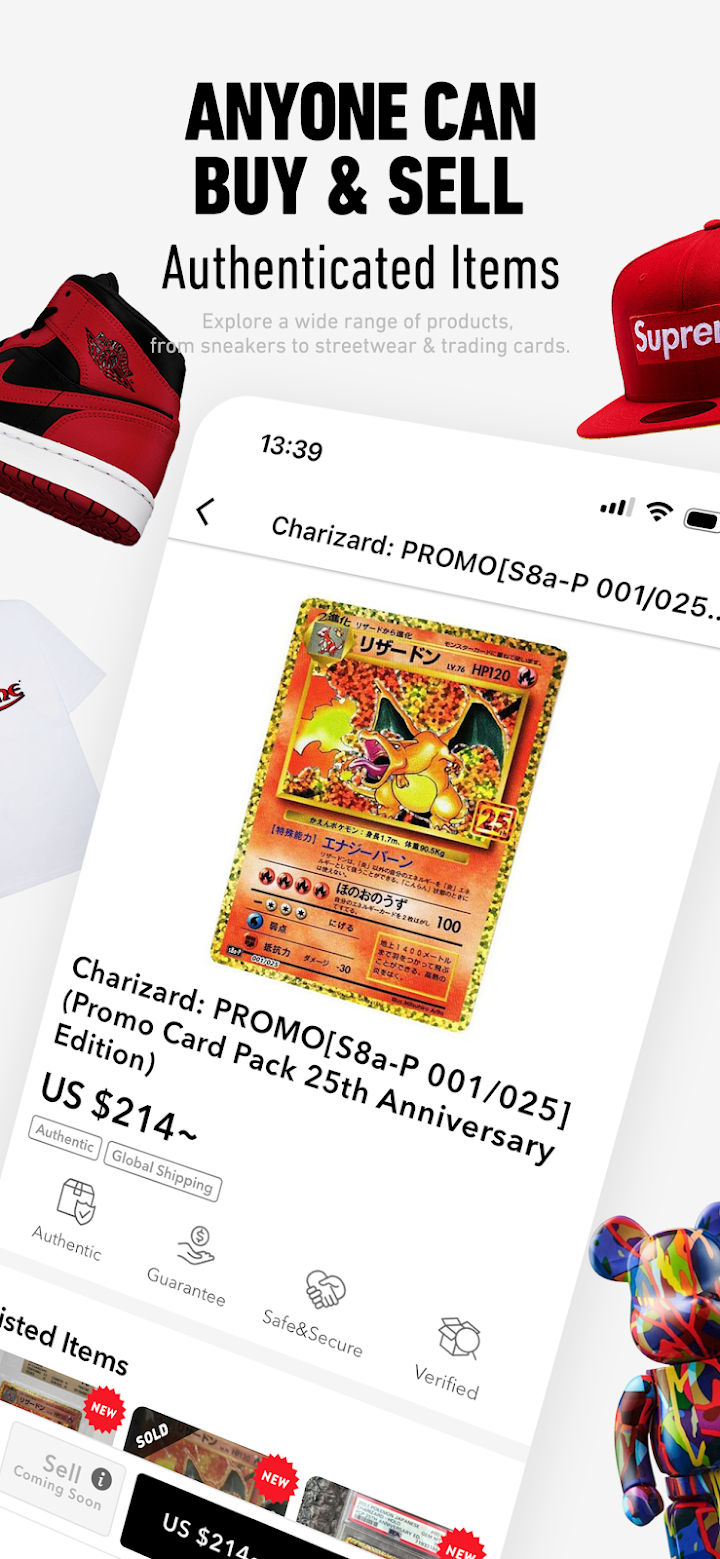Select the Authentic tag badge
This screenshot has height=1559, width=720.
point(65,1138)
